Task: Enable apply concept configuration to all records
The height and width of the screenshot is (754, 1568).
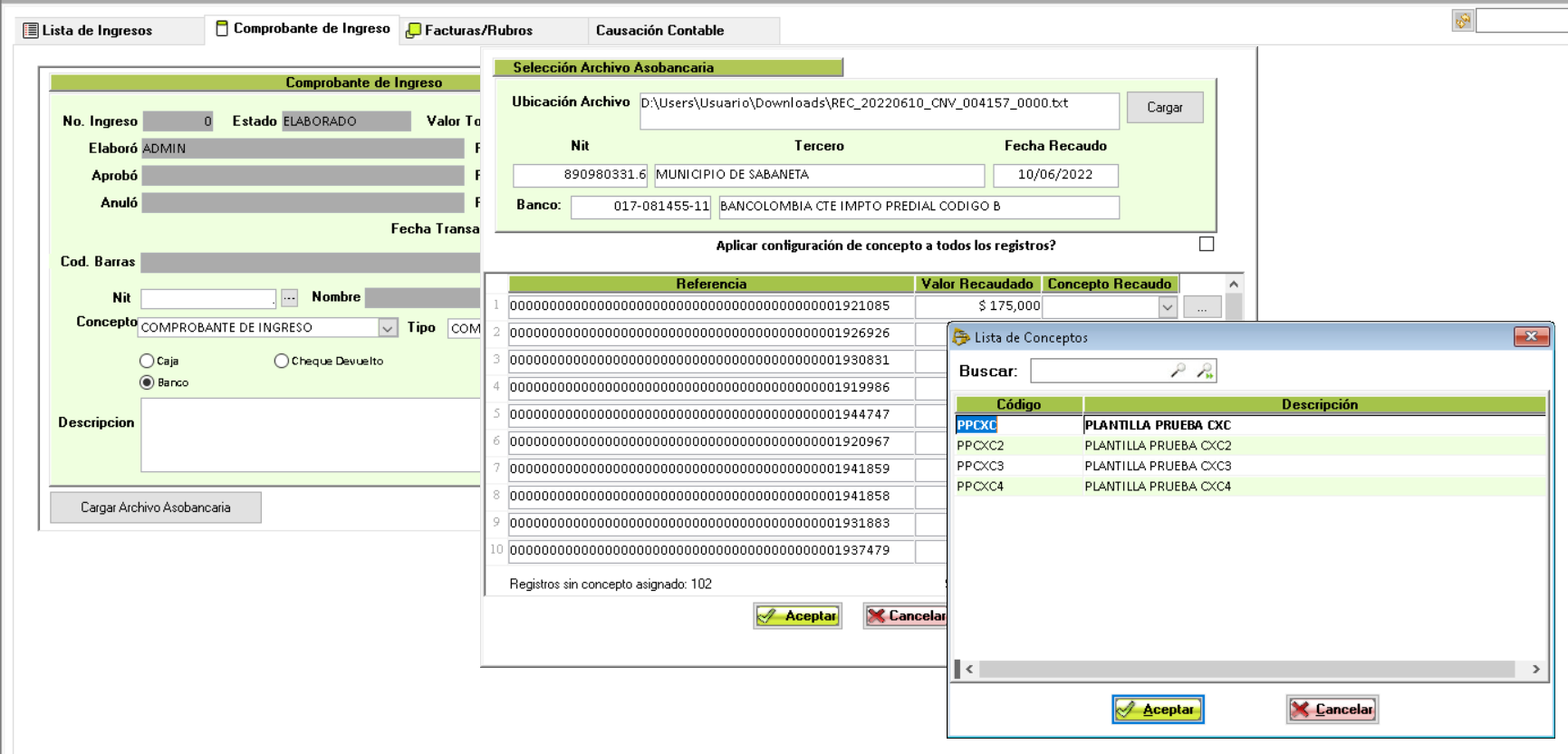Action: coord(1206,245)
